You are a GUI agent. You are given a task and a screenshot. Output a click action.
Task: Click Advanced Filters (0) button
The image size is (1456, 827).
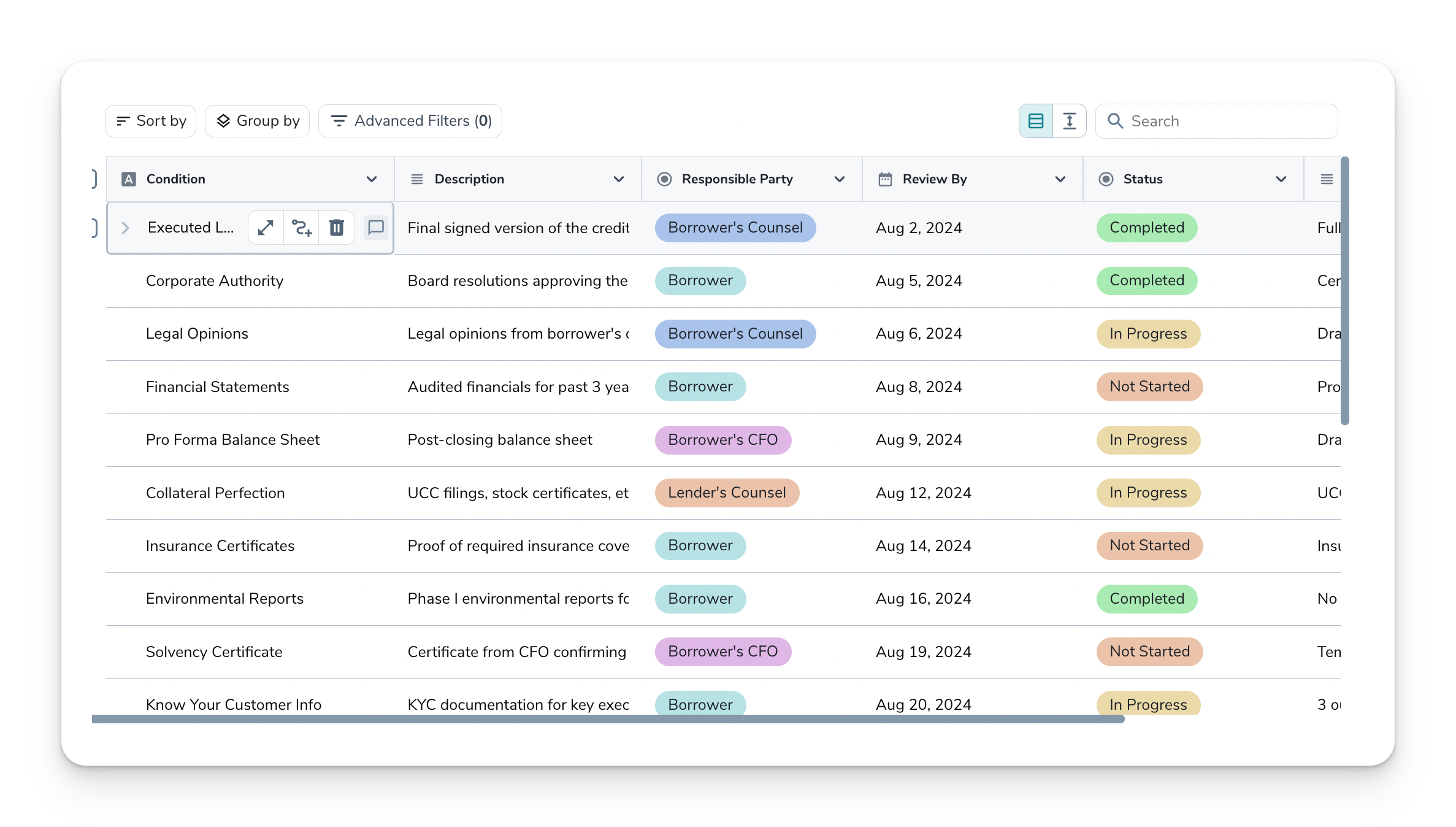click(x=410, y=121)
